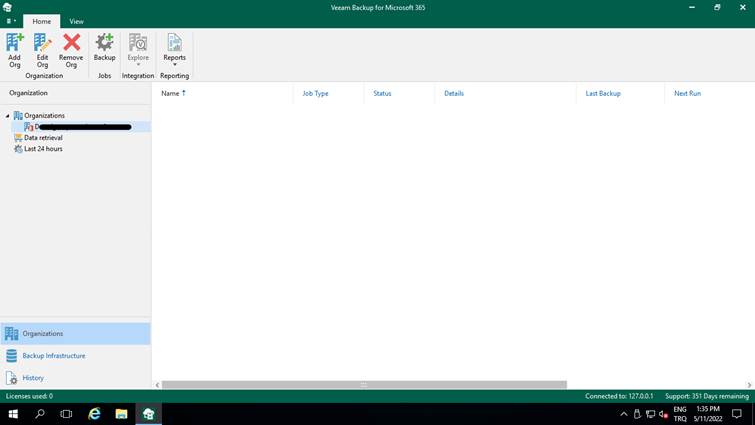Click the scroll left arrow
Image resolution: width=755 pixels, height=425 pixels.
click(x=157, y=385)
